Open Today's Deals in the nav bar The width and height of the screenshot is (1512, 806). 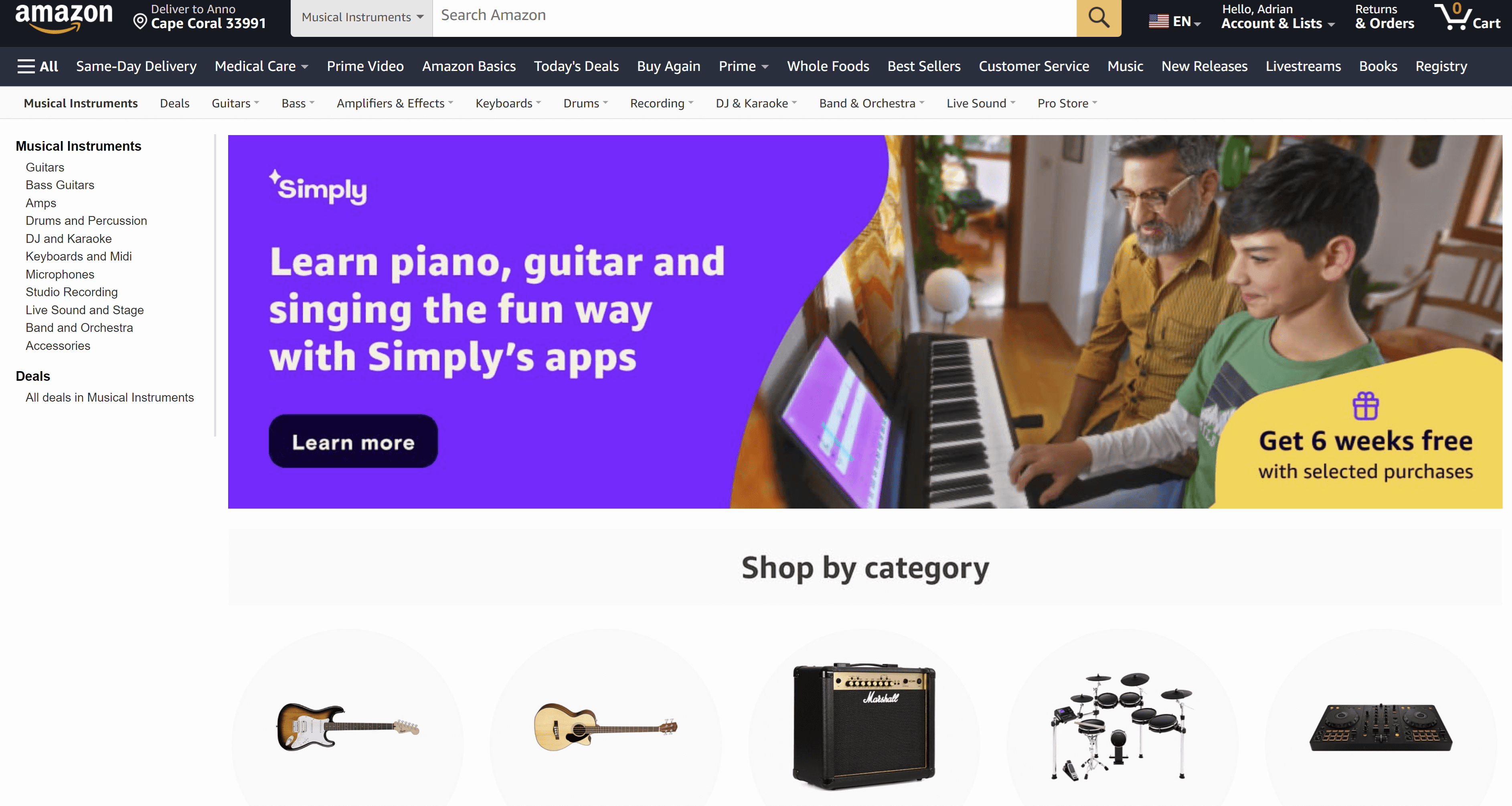[x=576, y=66]
